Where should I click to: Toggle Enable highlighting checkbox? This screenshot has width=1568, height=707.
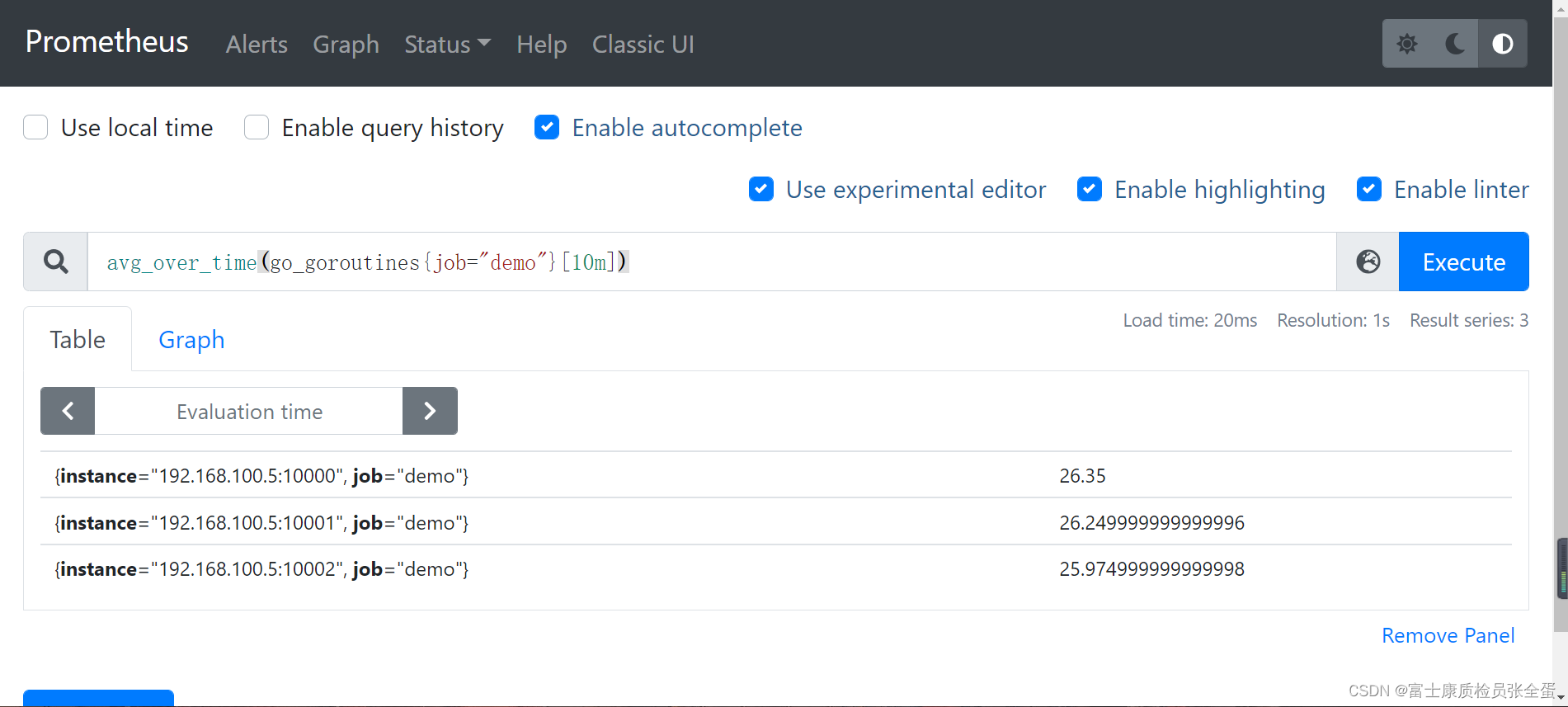pos(1090,189)
